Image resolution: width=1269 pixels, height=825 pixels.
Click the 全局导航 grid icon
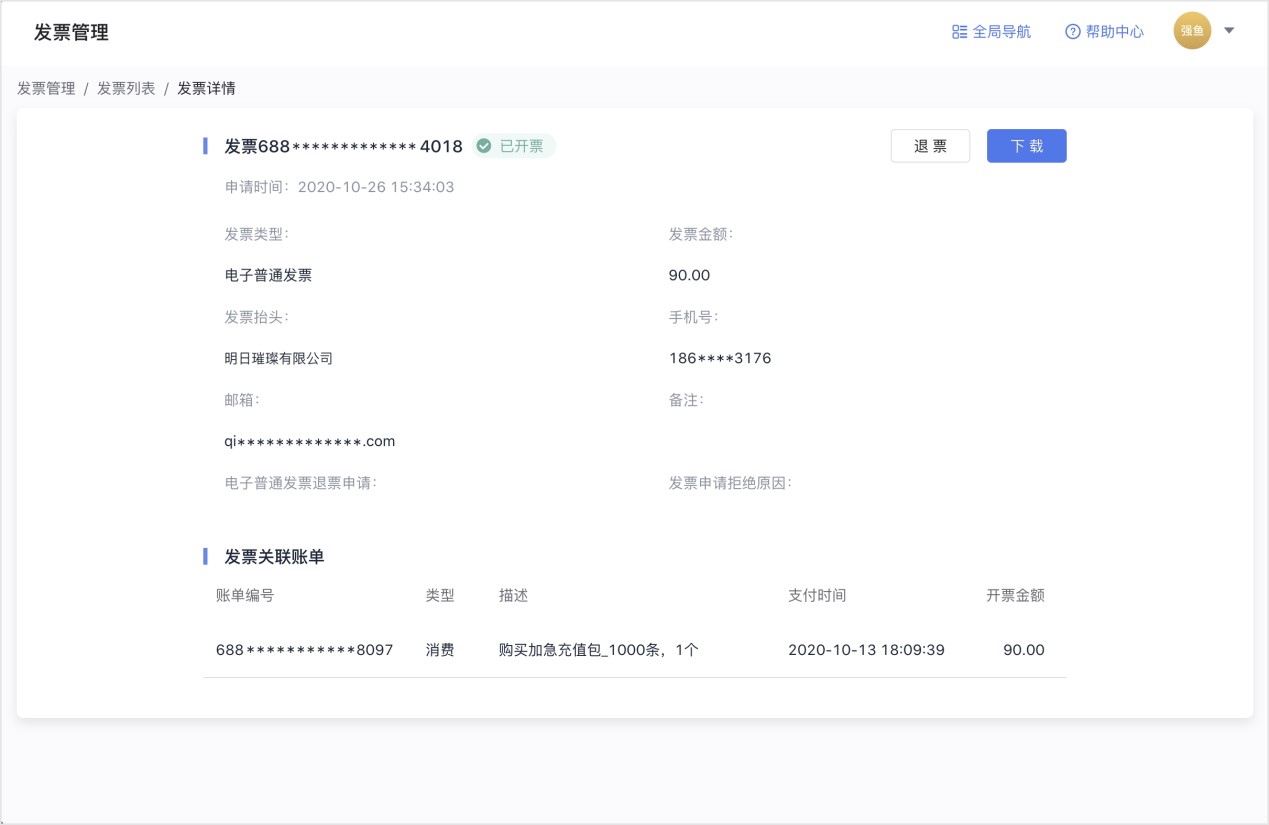(x=959, y=32)
